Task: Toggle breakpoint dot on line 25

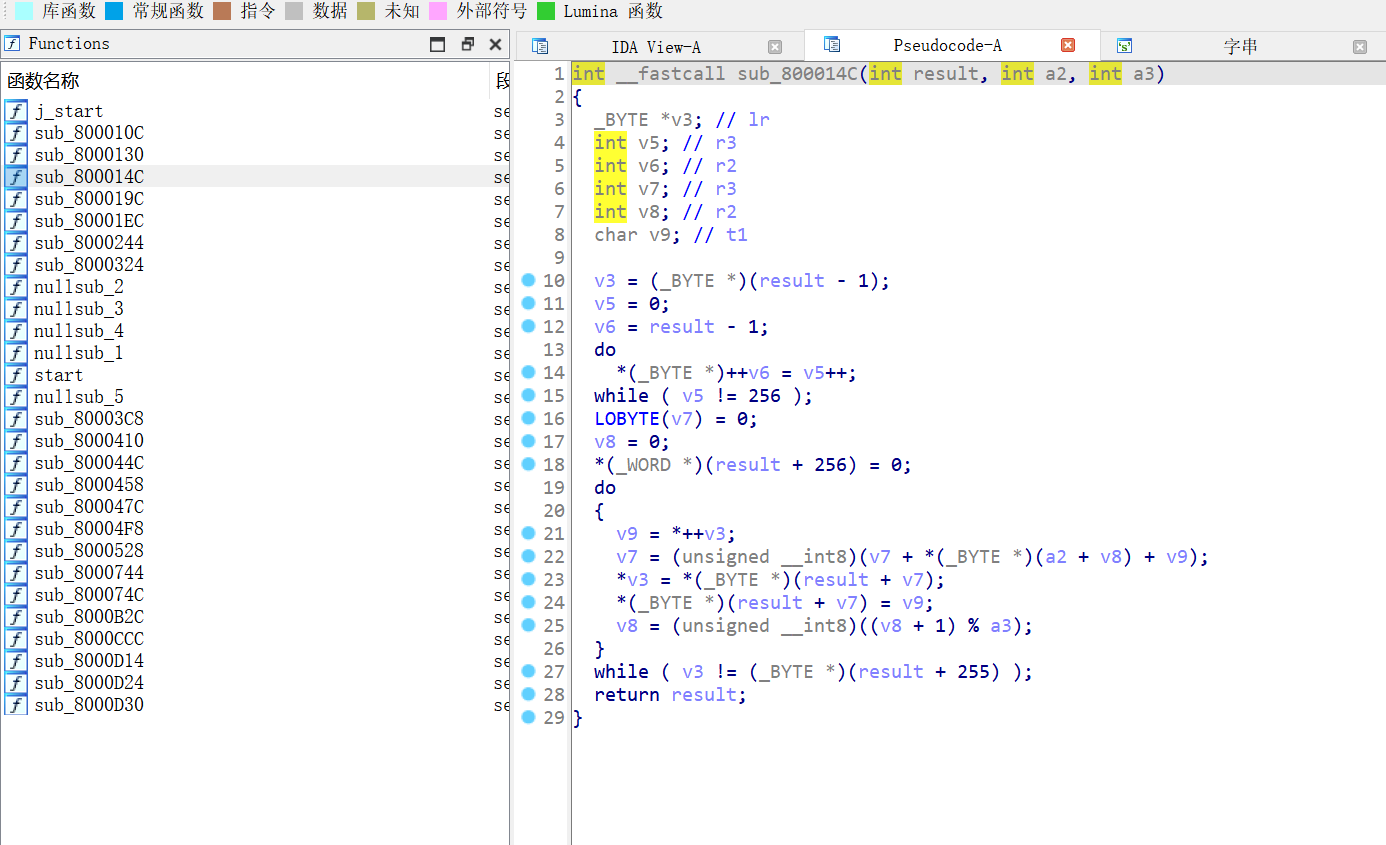Action: pos(528,625)
